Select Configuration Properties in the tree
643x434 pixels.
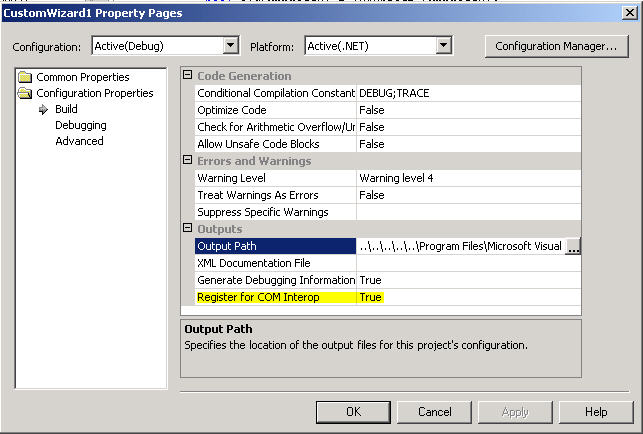pyautogui.click(x=95, y=93)
